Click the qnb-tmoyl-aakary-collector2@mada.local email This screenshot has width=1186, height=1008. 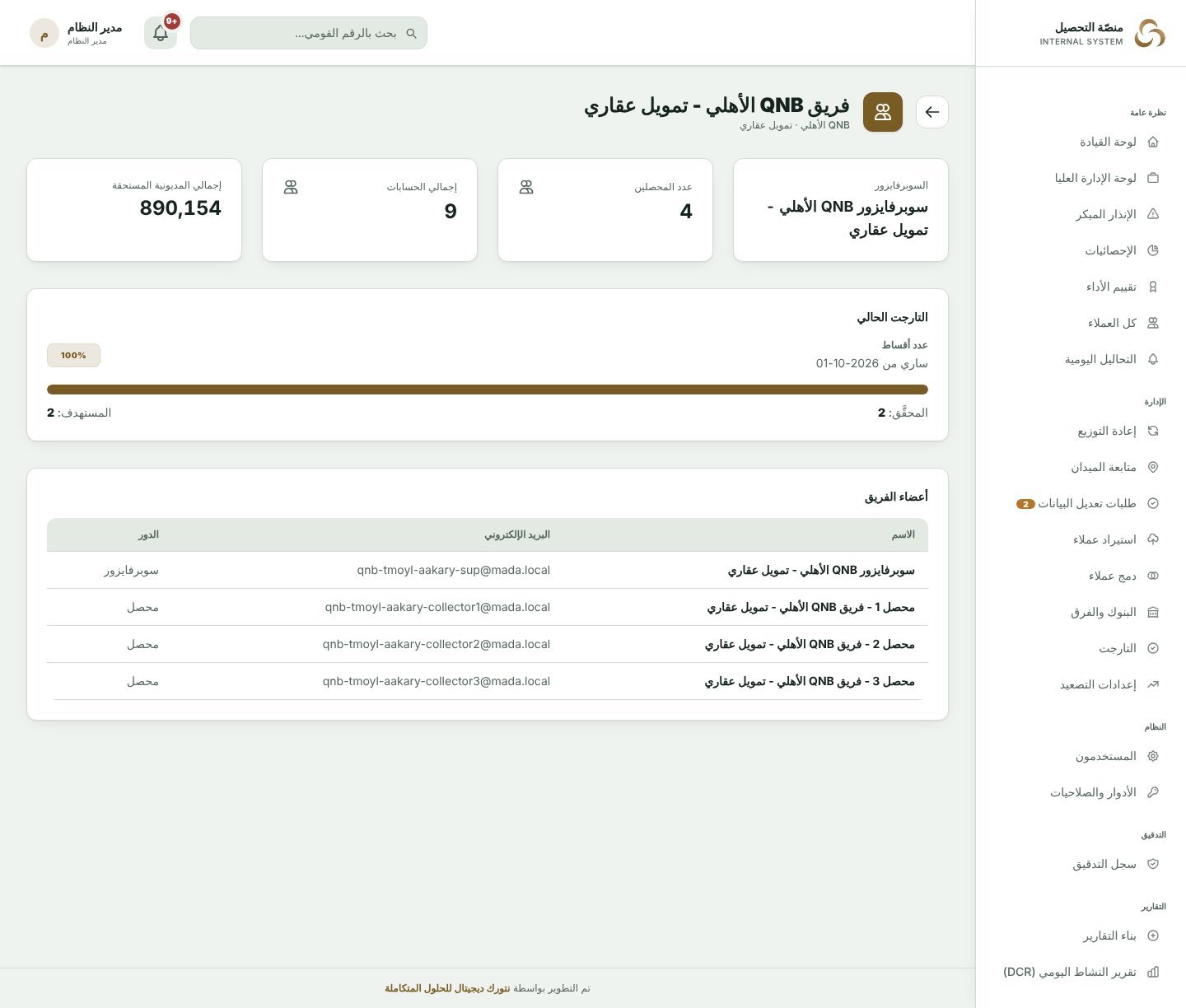click(437, 644)
